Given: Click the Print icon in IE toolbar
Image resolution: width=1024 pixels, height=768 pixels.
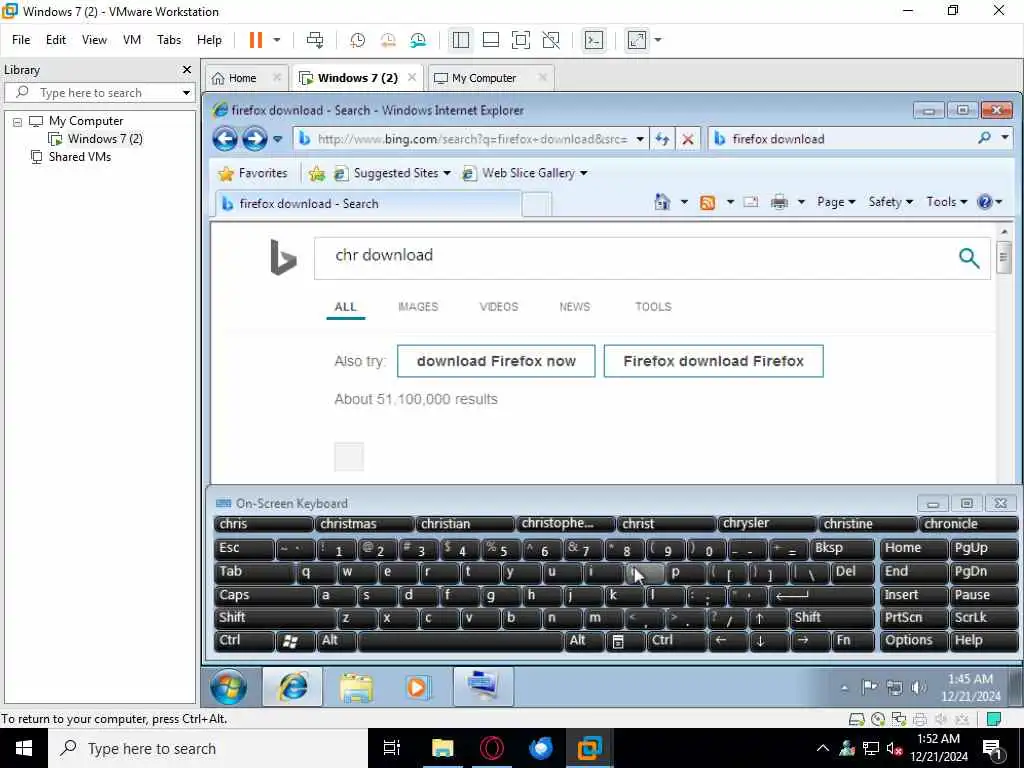Looking at the screenshot, I should coord(779,202).
